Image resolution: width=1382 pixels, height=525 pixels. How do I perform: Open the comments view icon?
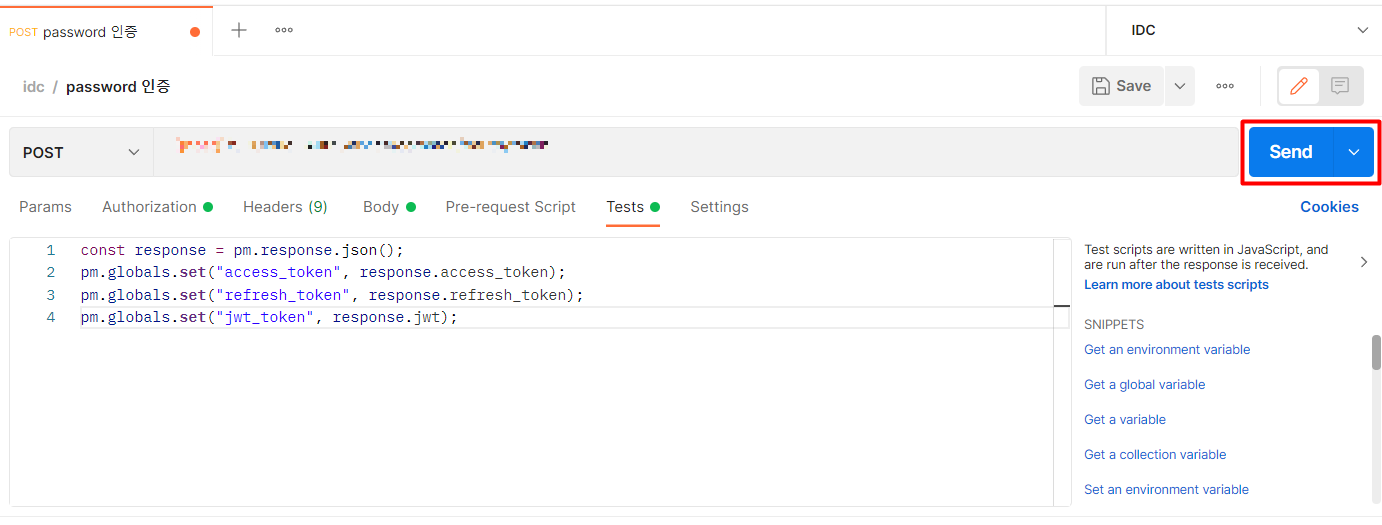coord(1340,86)
